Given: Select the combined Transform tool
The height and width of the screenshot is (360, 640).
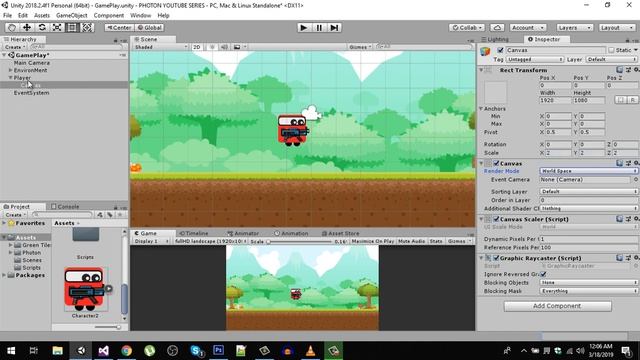Looking at the screenshot, I should click(87, 27).
